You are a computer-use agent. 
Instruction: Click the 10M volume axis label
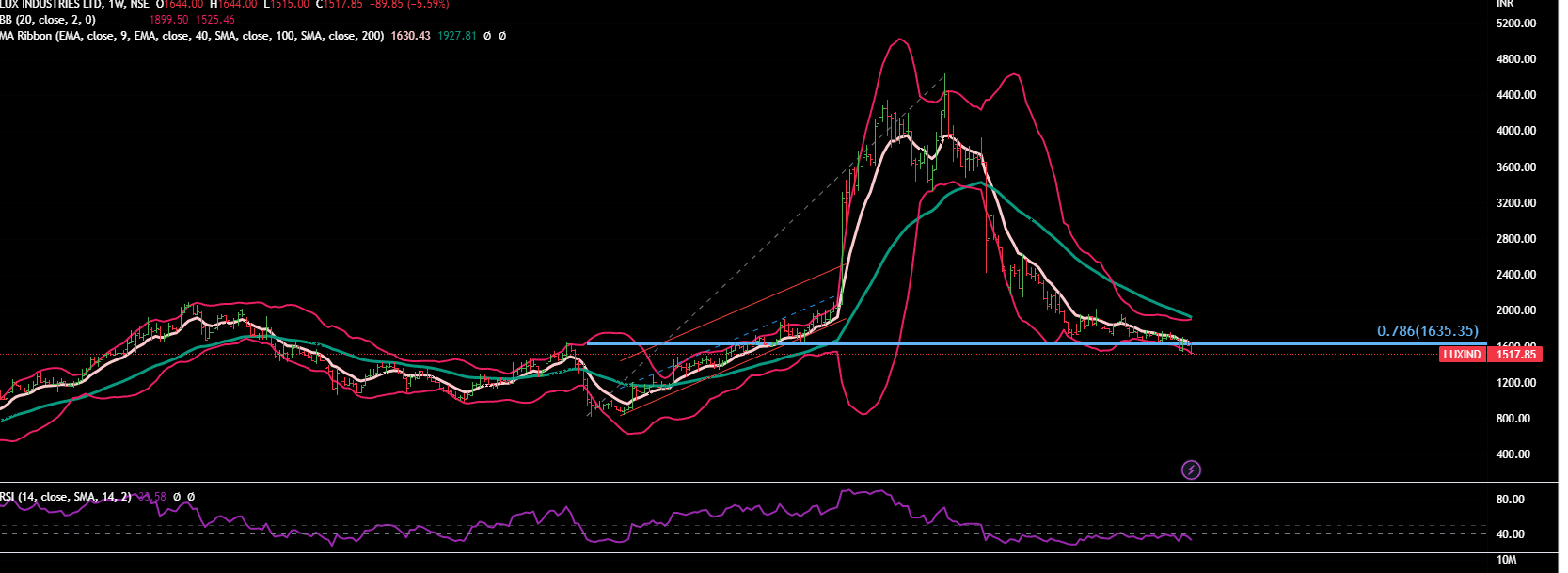click(x=1506, y=560)
